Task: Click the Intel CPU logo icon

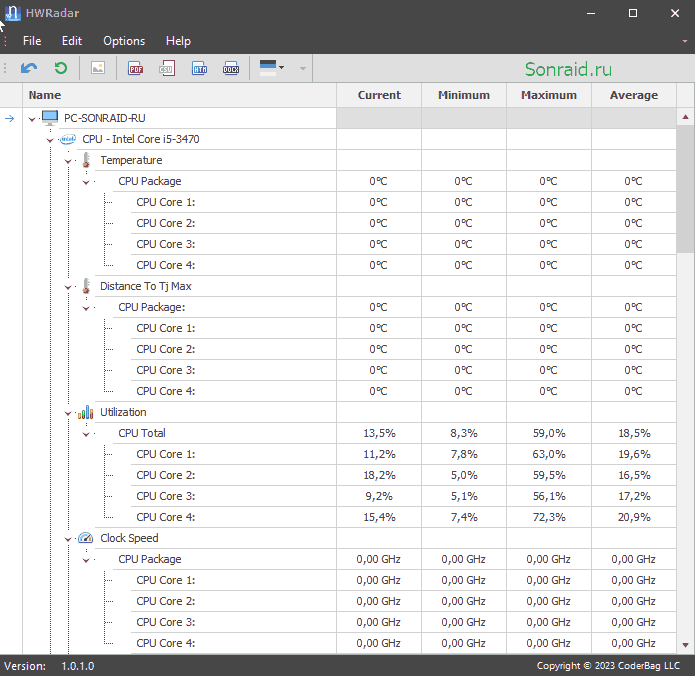Action: pyautogui.click(x=68, y=139)
